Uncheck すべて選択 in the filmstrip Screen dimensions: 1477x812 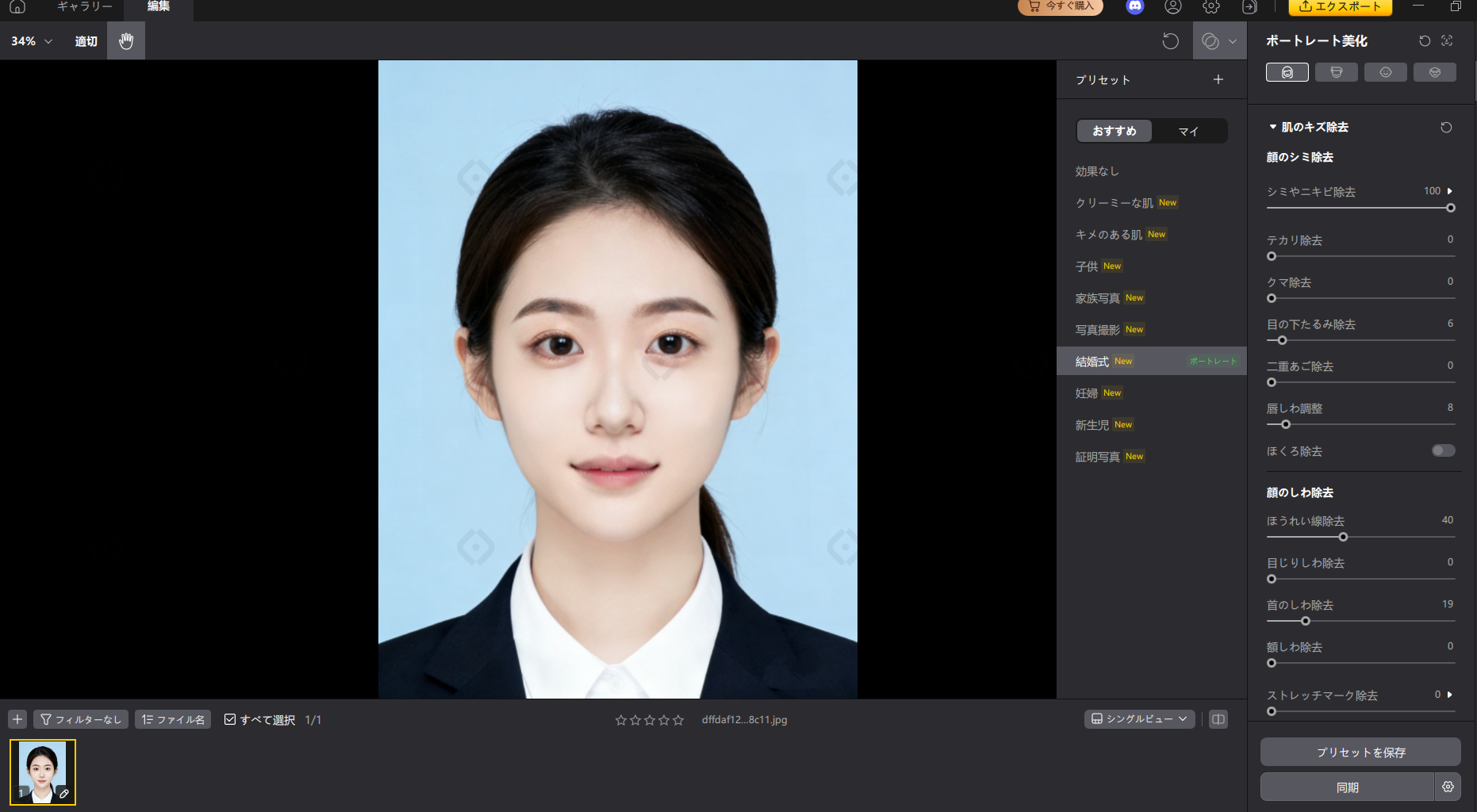pyautogui.click(x=231, y=719)
